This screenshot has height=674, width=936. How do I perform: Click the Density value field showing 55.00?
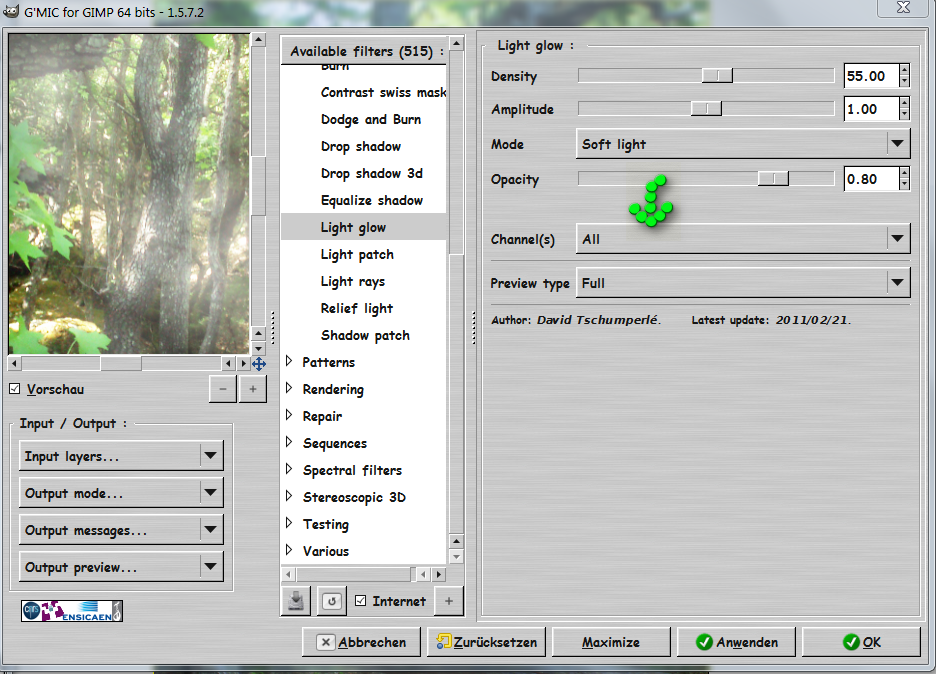(872, 76)
